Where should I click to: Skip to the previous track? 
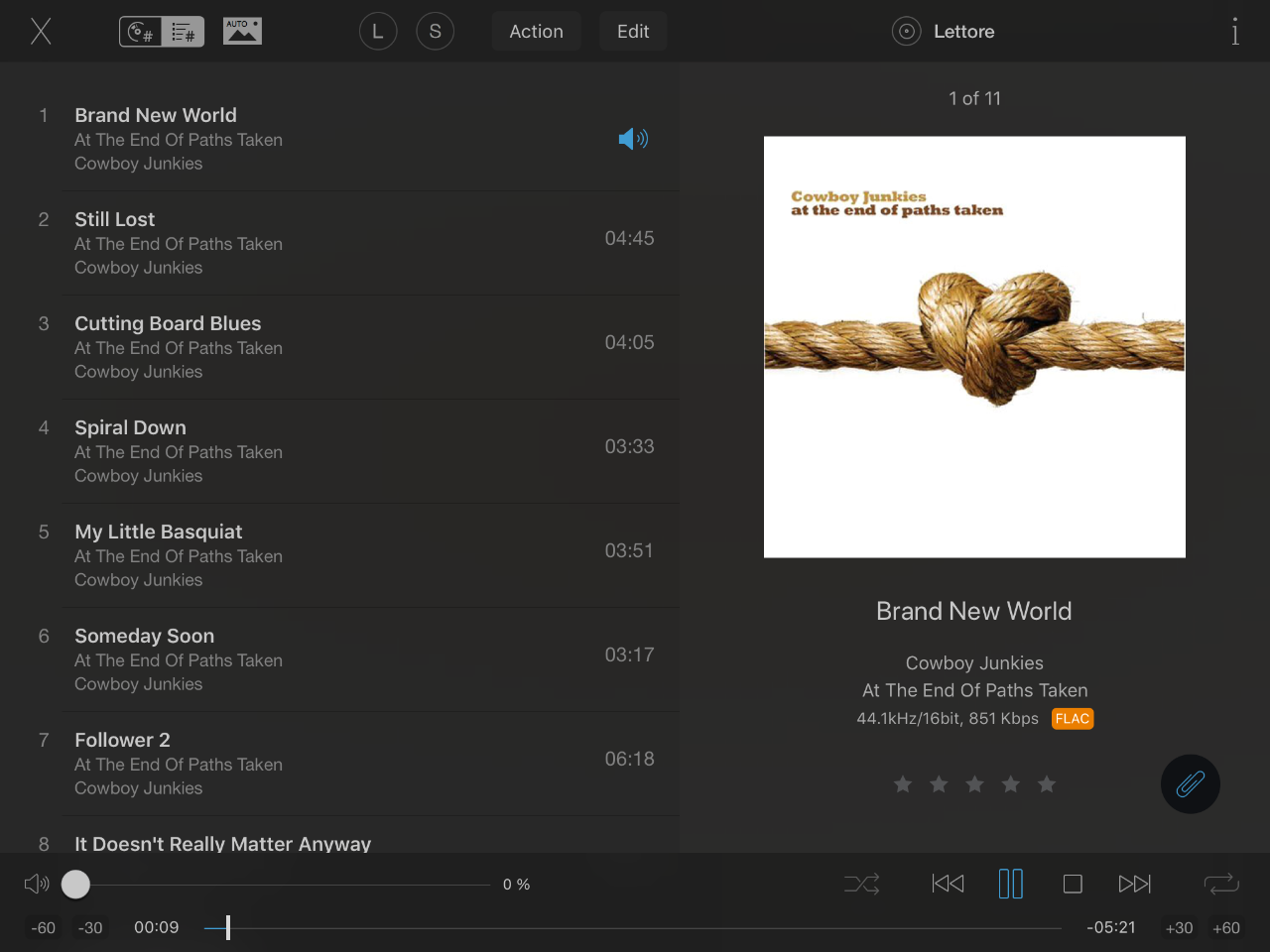tap(948, 884)
